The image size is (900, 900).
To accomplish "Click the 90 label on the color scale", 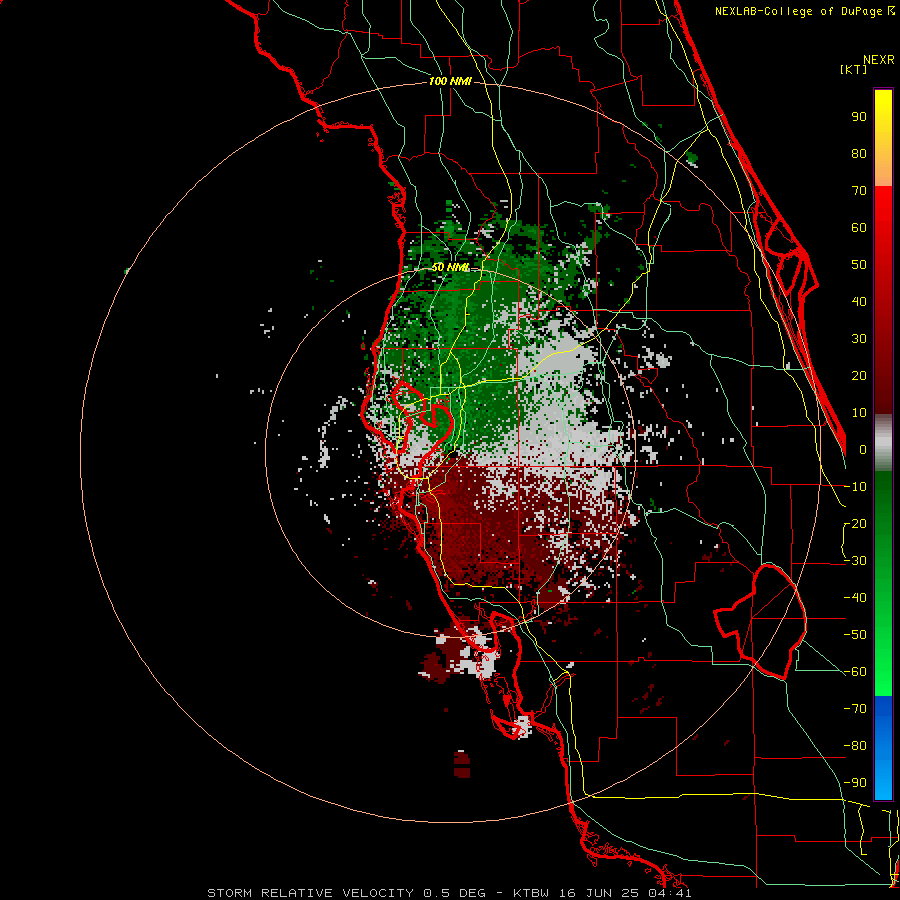I will (x=859, y=117).
